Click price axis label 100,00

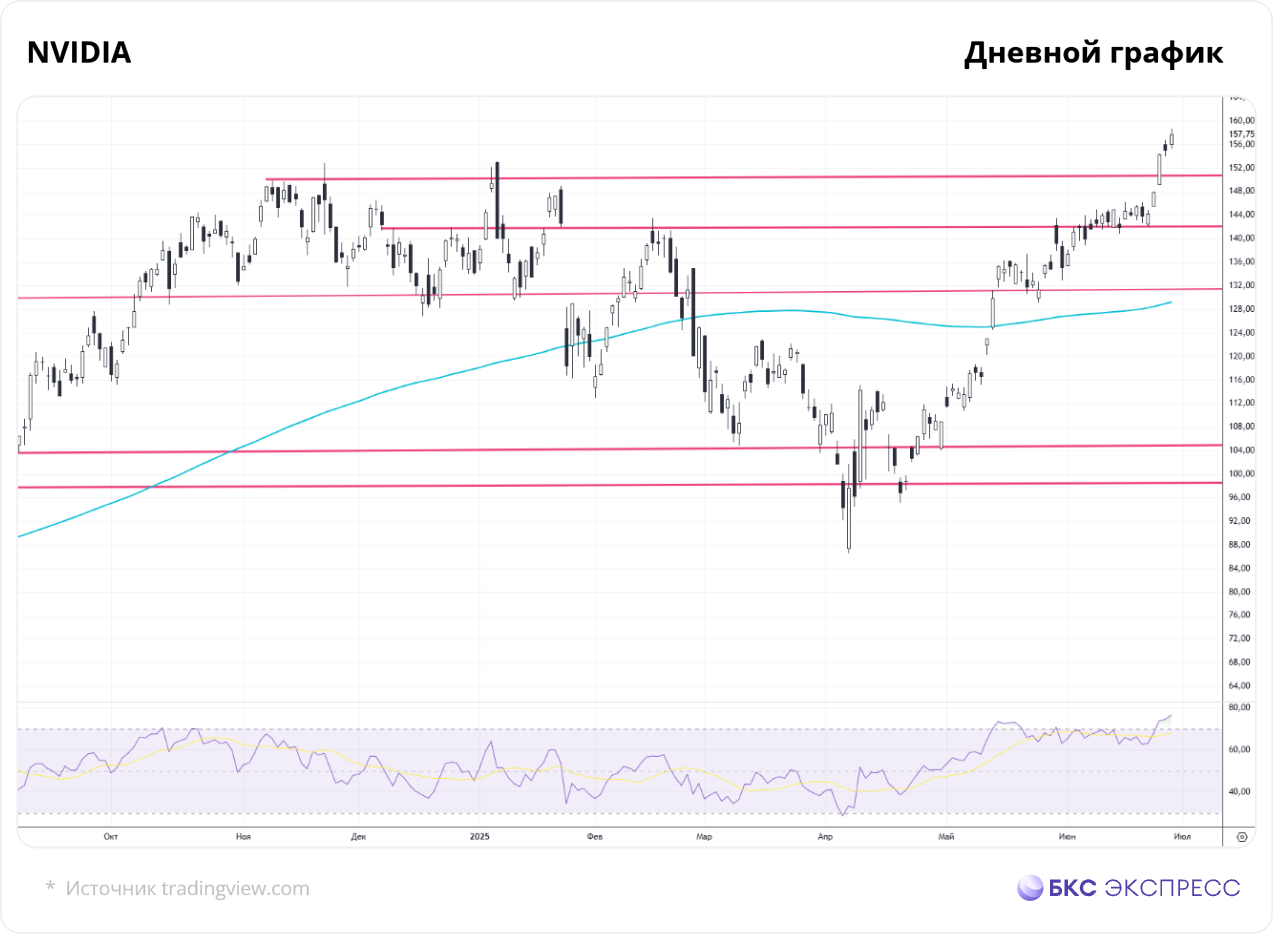tap(1241, 474)
